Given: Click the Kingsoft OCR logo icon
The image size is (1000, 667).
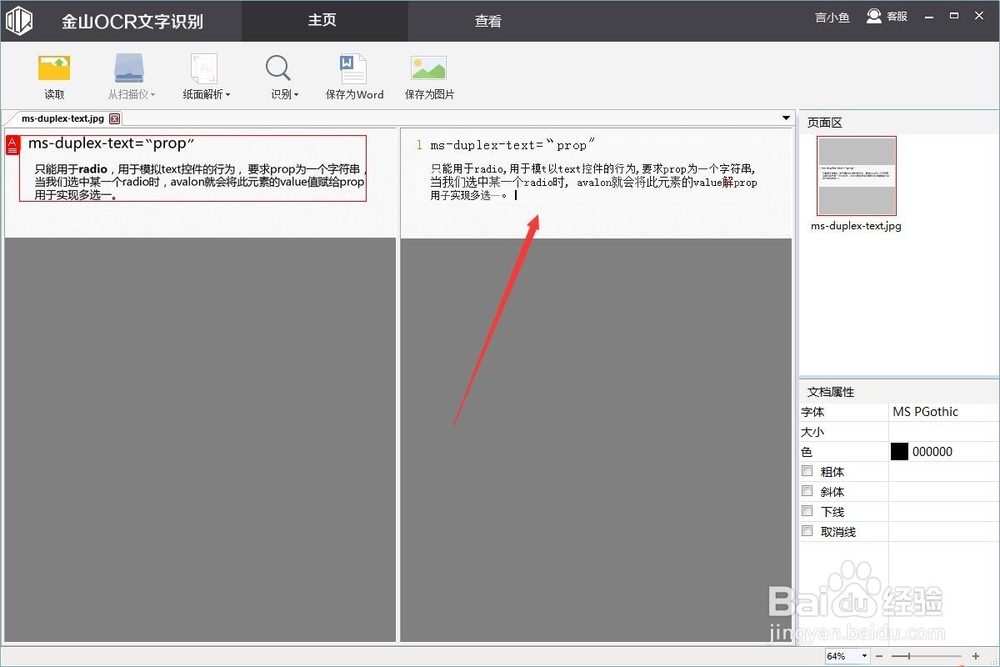Looking at the screenshot, I should [x=18, y=20].
